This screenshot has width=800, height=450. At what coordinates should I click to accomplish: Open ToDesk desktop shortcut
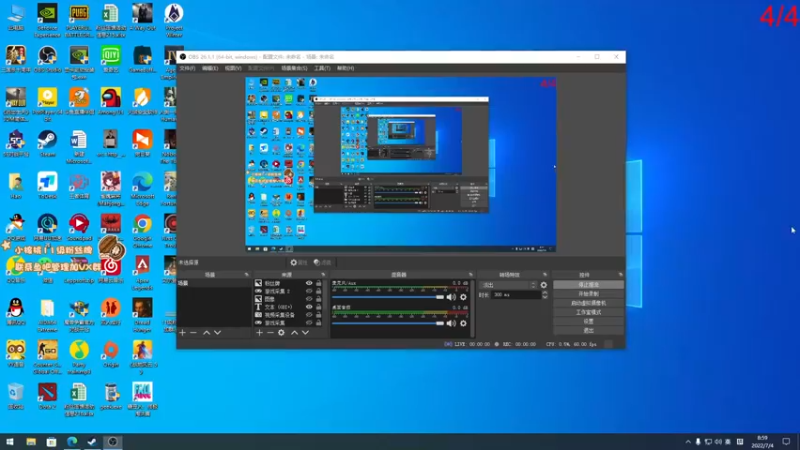tap(47, 186)
